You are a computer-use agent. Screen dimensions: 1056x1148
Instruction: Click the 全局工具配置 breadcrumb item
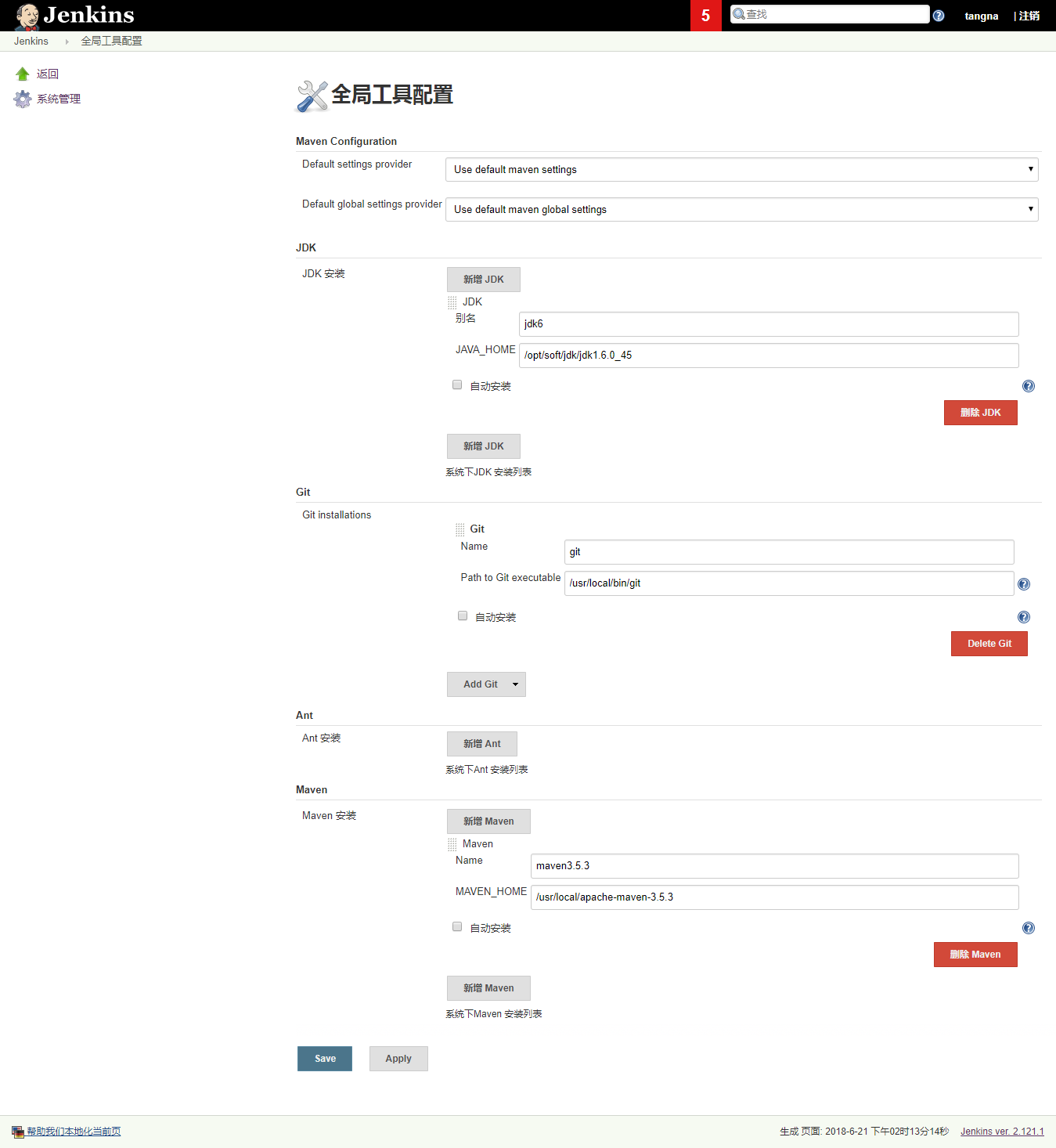(112, 42)
